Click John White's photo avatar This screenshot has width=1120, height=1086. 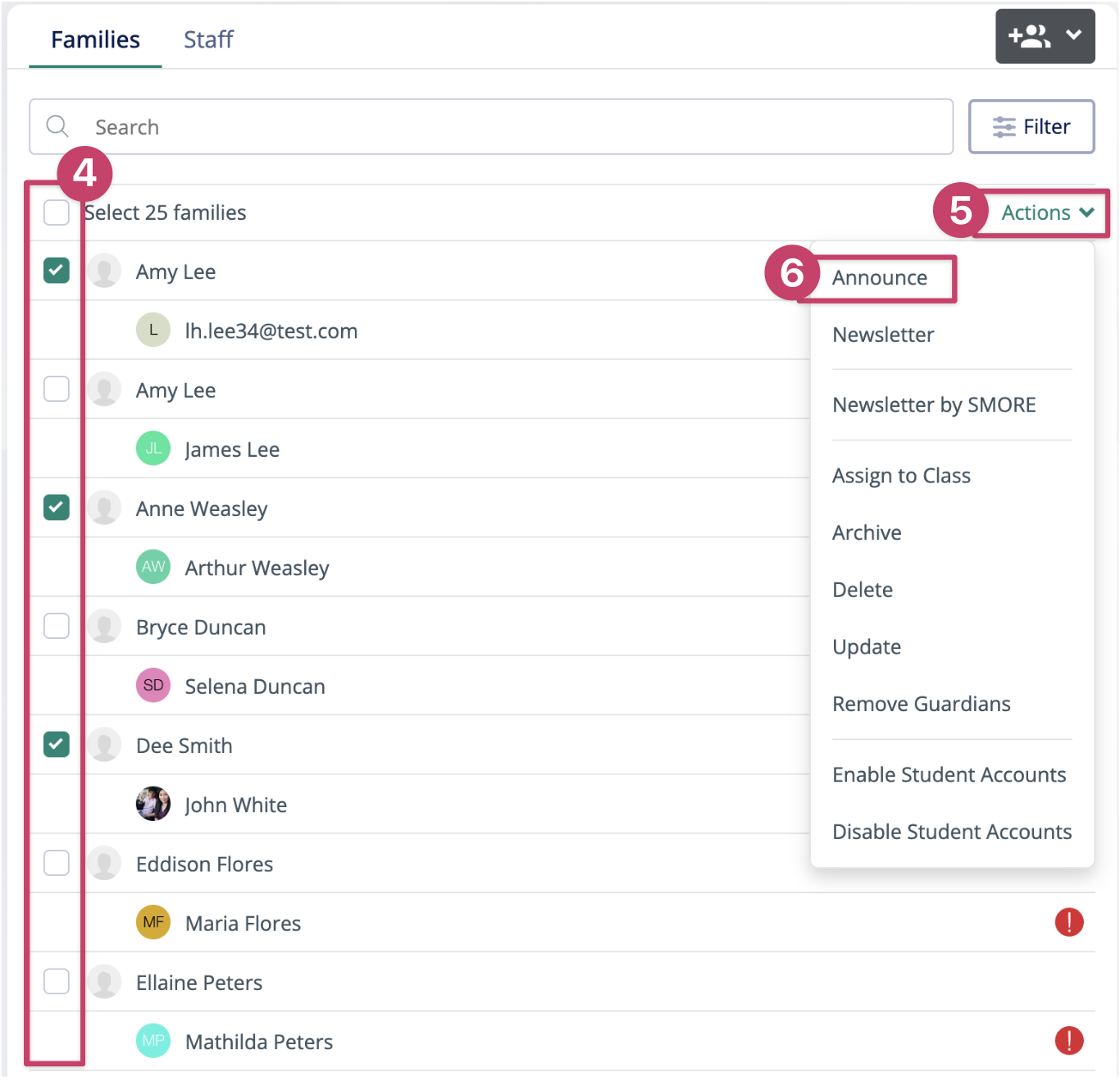coord(153,804)
